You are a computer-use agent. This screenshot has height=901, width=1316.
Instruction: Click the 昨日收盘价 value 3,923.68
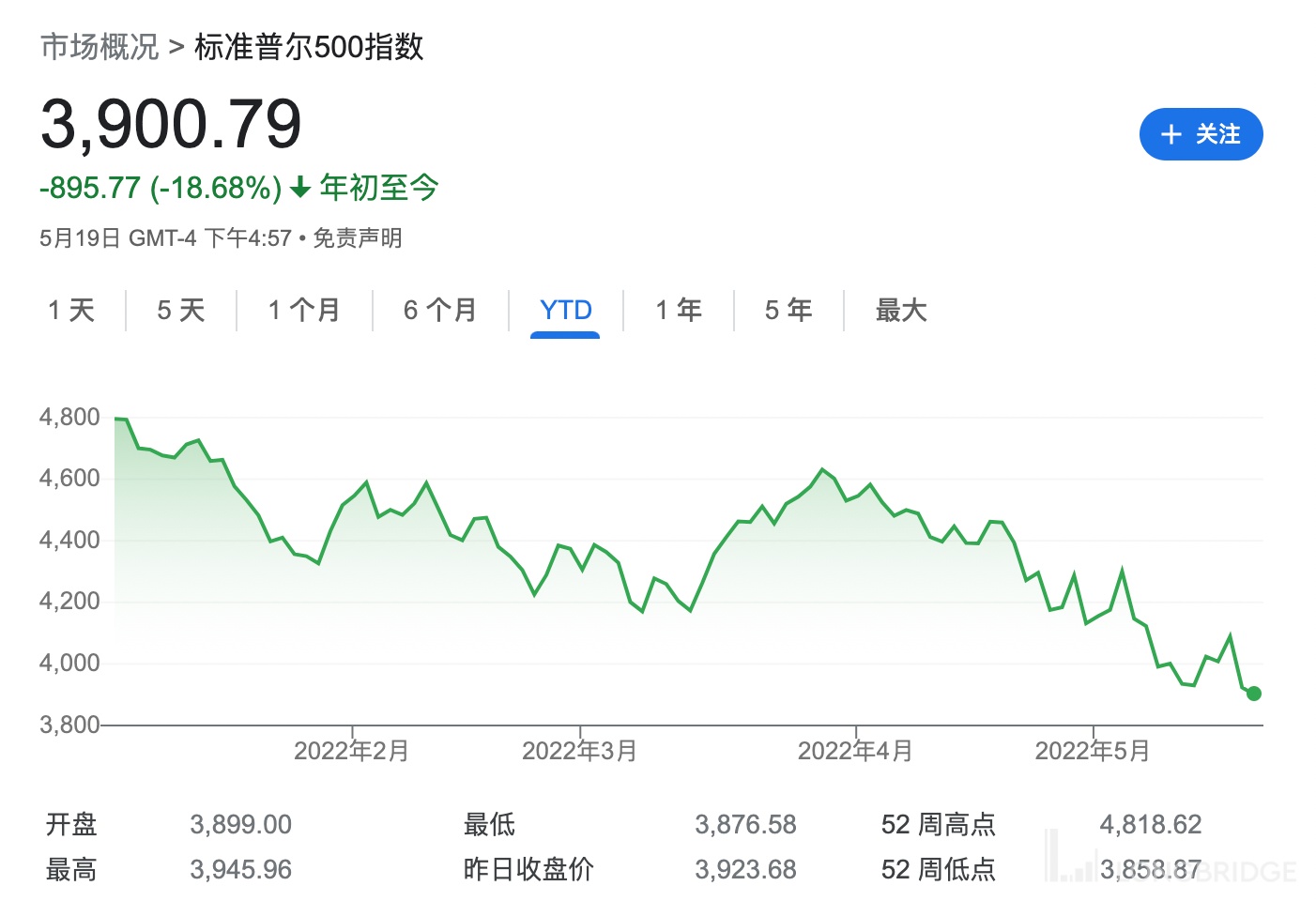[x=745, y=869]
